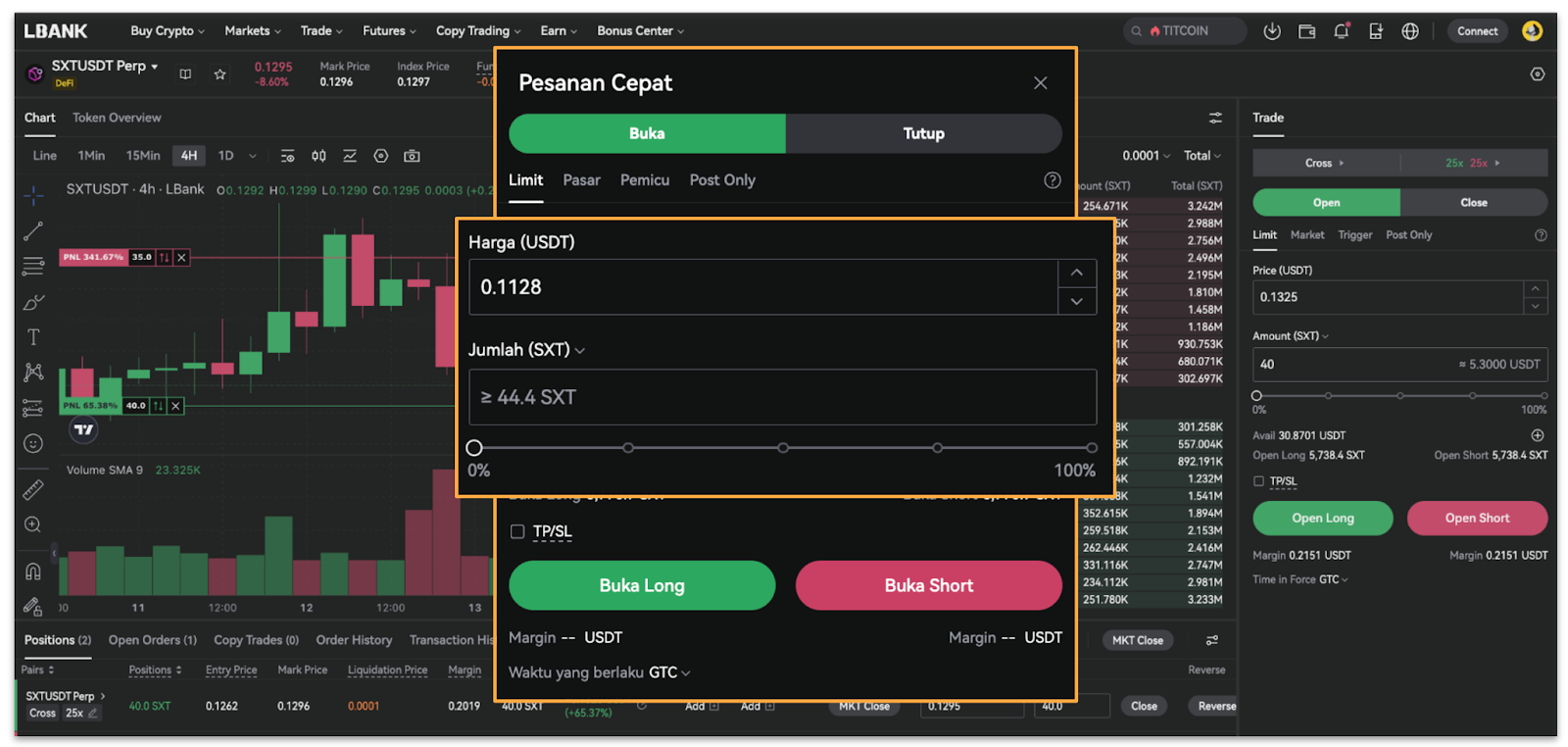Open the wallet icon in top bar
Viewport: 1568px width, 747px height.
pos(1307,31)
